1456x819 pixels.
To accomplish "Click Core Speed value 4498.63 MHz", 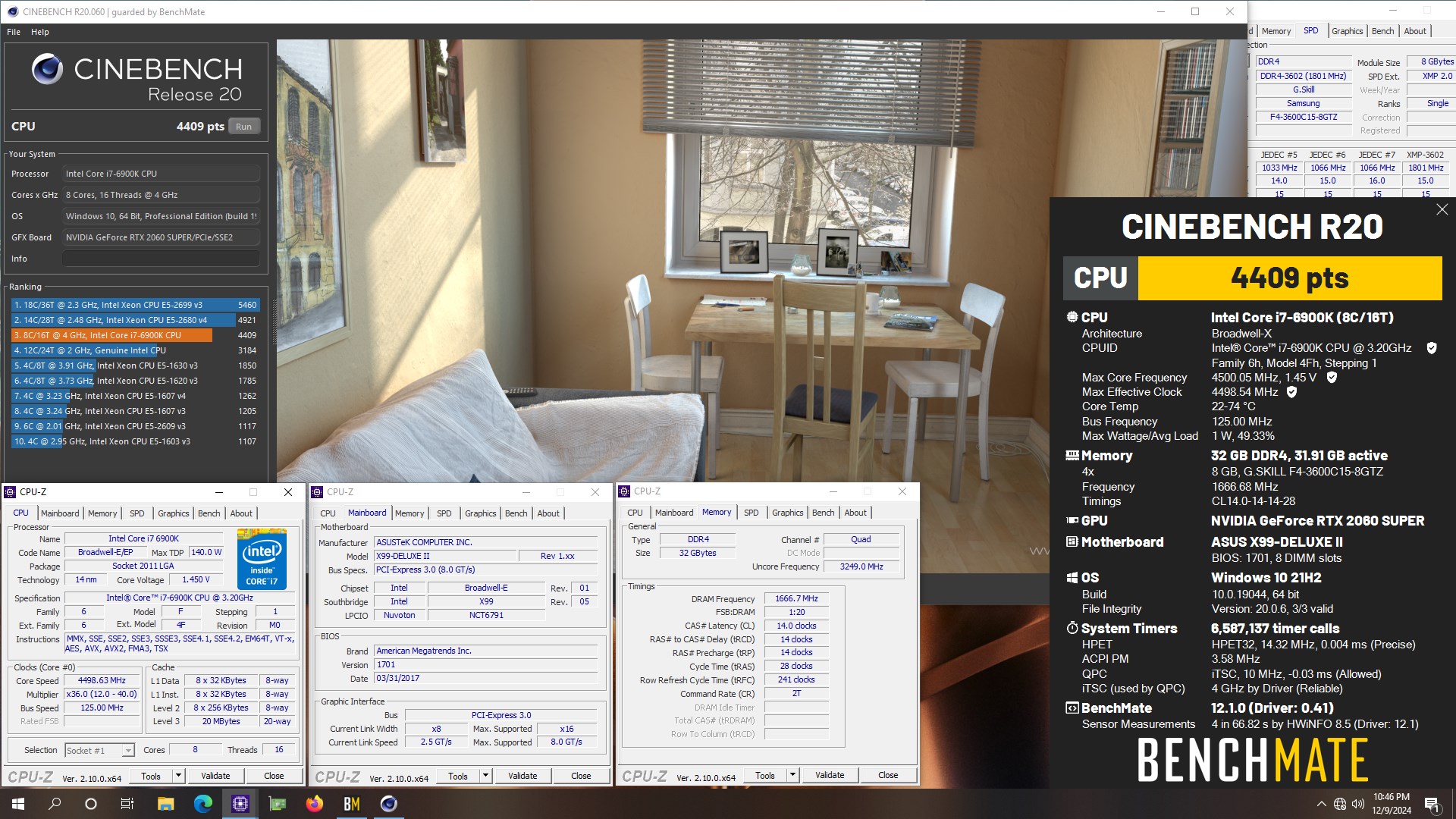I will tap(102, 681).
